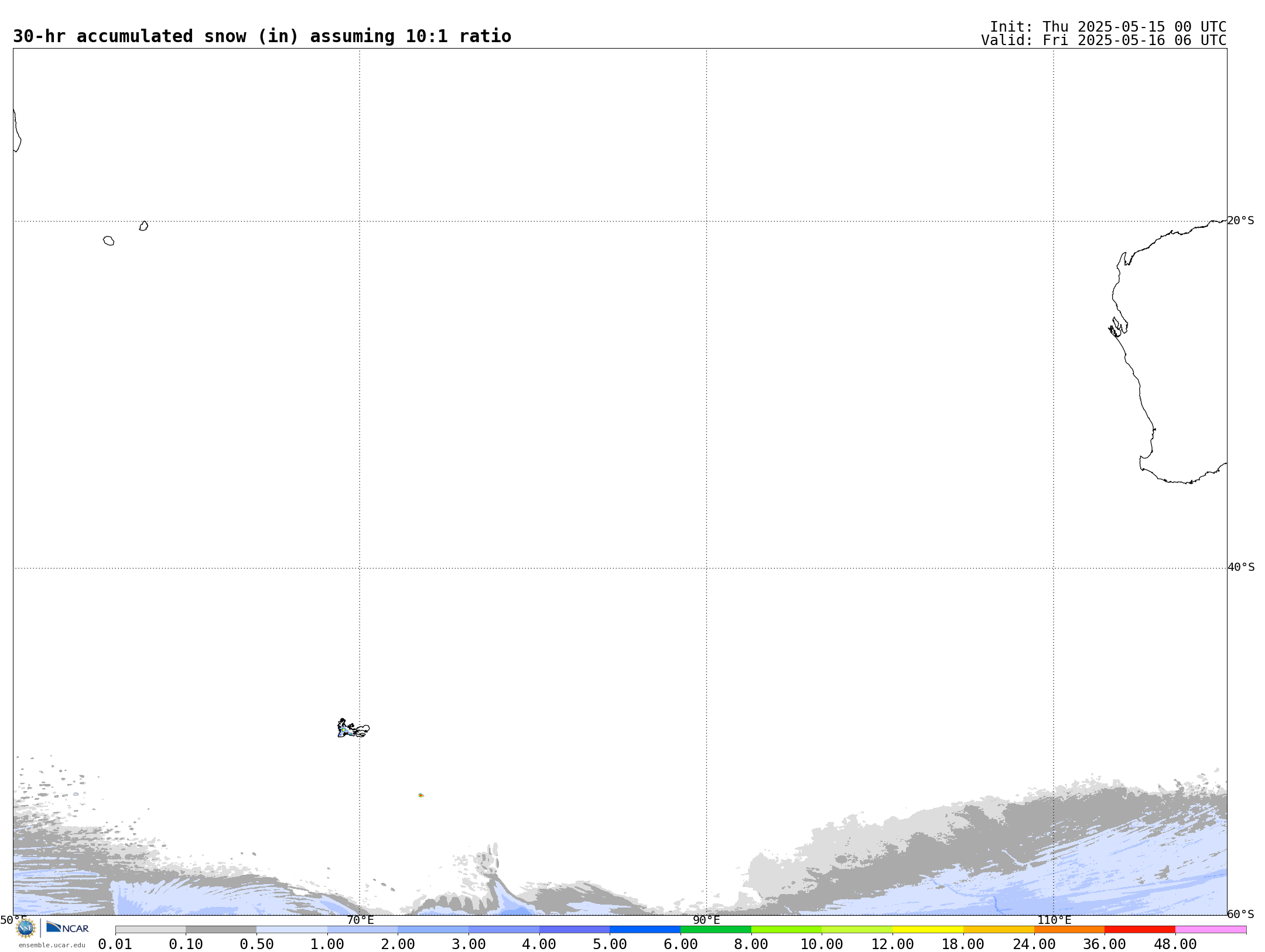Click the NSF logo

click(x=26, y=928)
